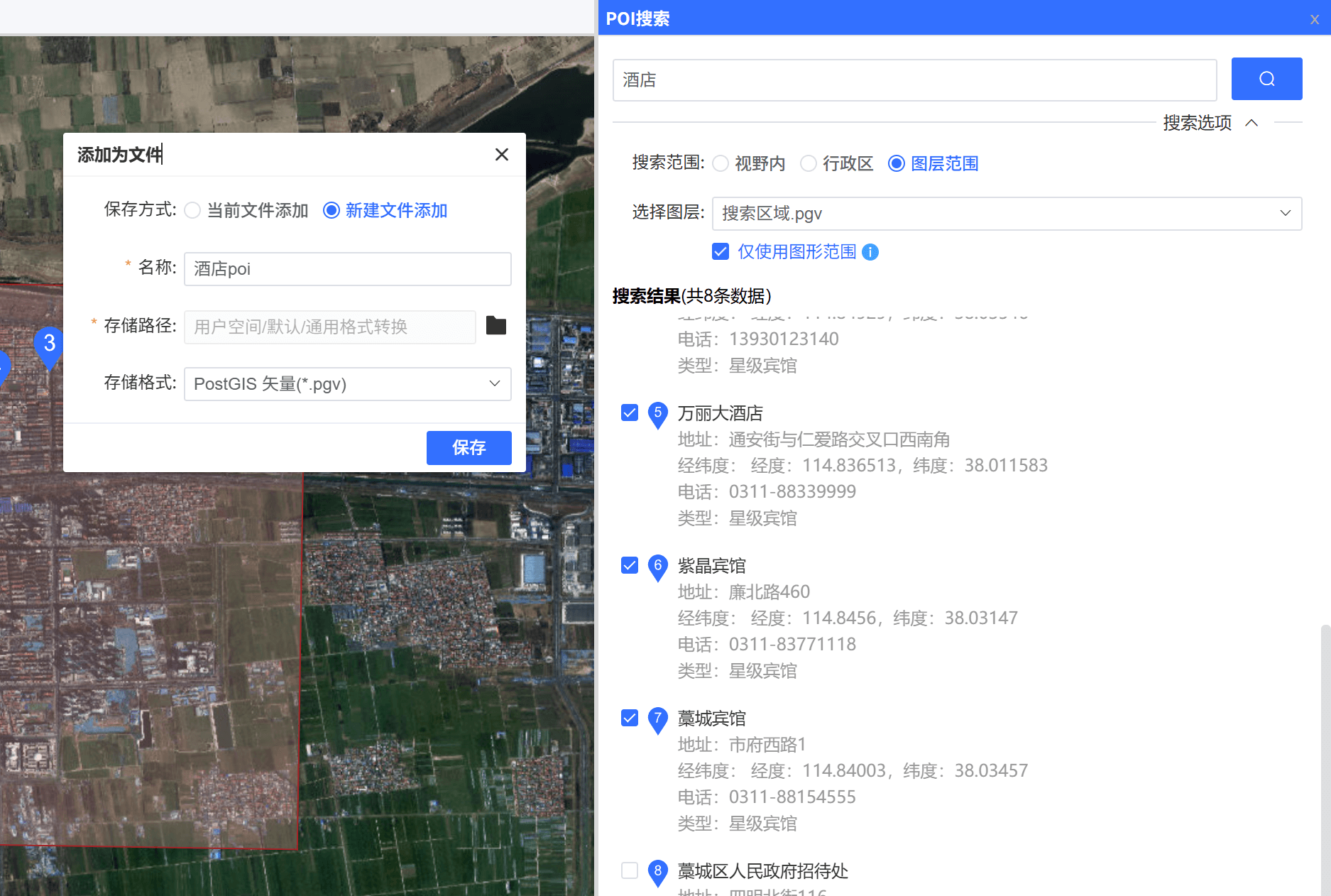Select the 当前文件添加 save option
Screen dimensions: 1331x896
tap(192, 211)
